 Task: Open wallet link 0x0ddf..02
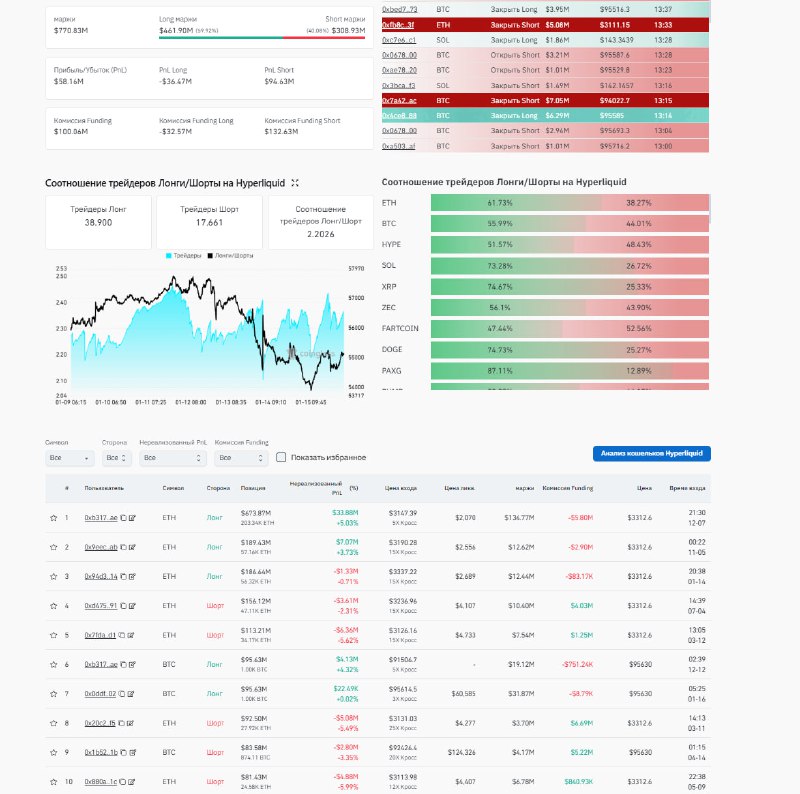(x=100, y=693)
